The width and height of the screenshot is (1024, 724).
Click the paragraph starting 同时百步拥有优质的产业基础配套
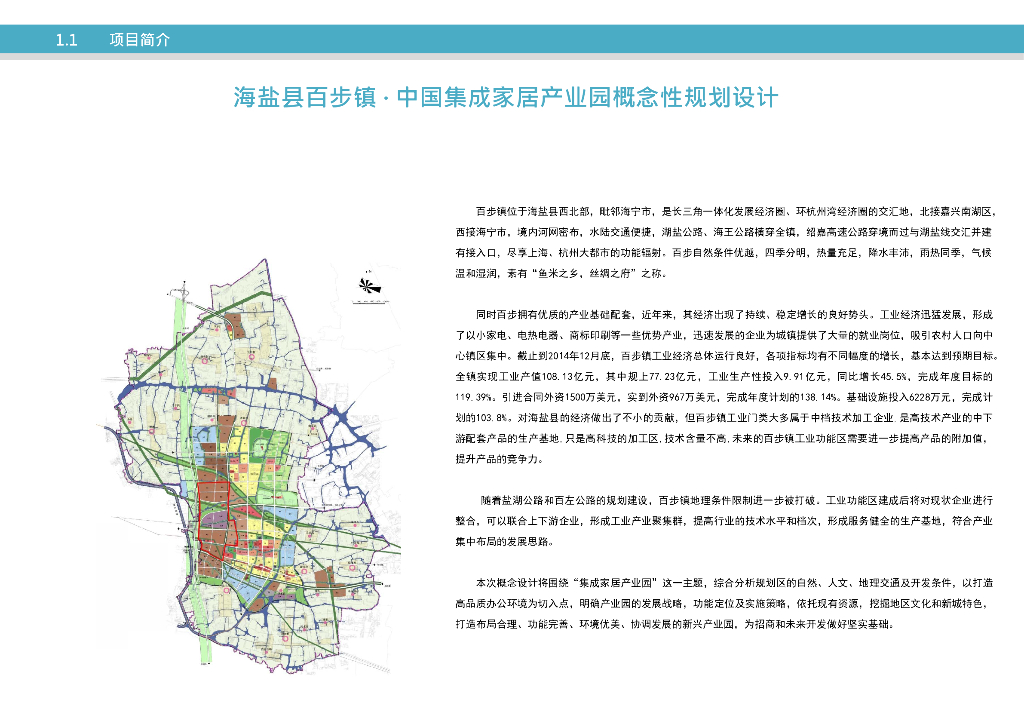click(727, 386)
